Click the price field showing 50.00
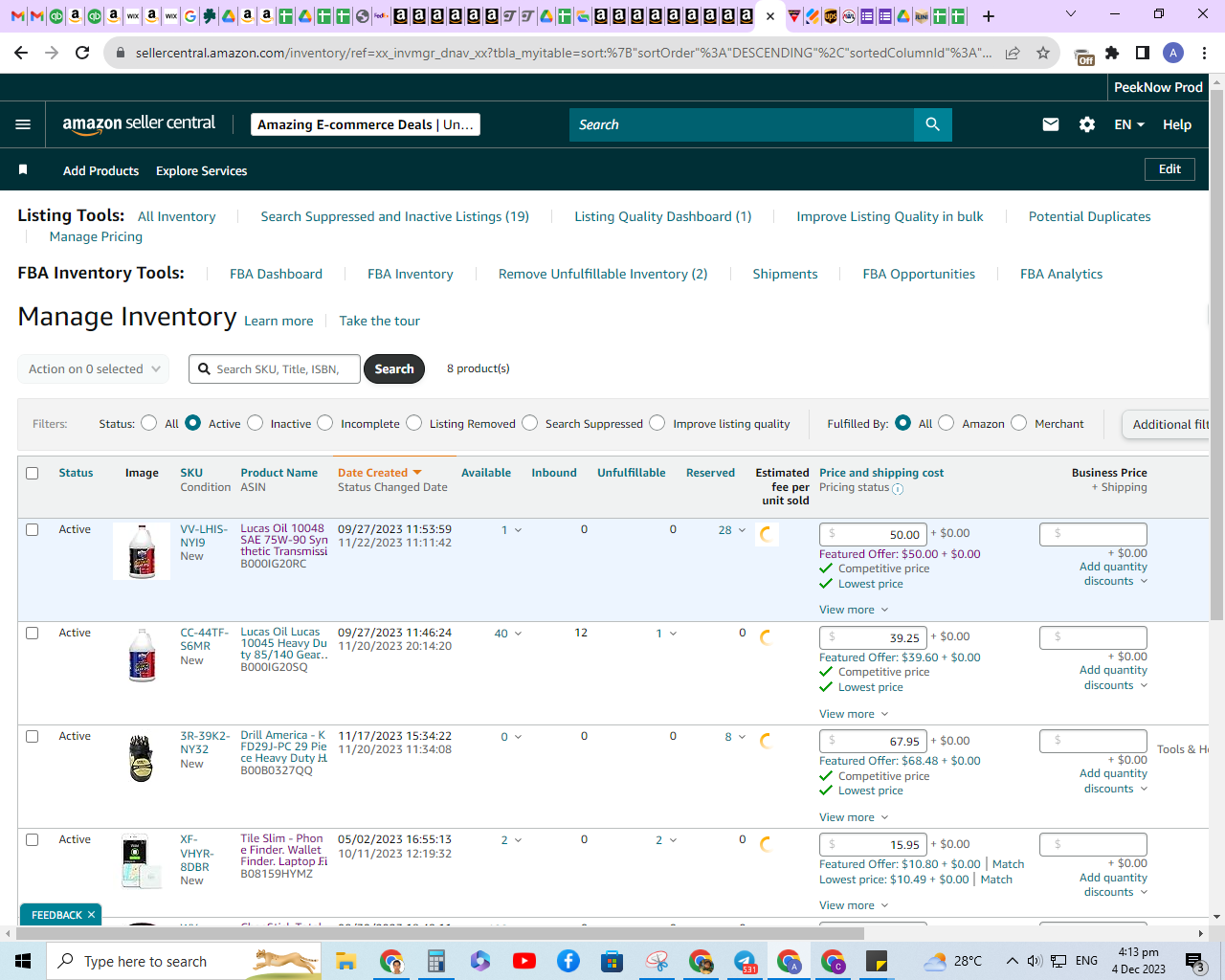This screenshot has width=1225, height=980. tap(873, 534)
